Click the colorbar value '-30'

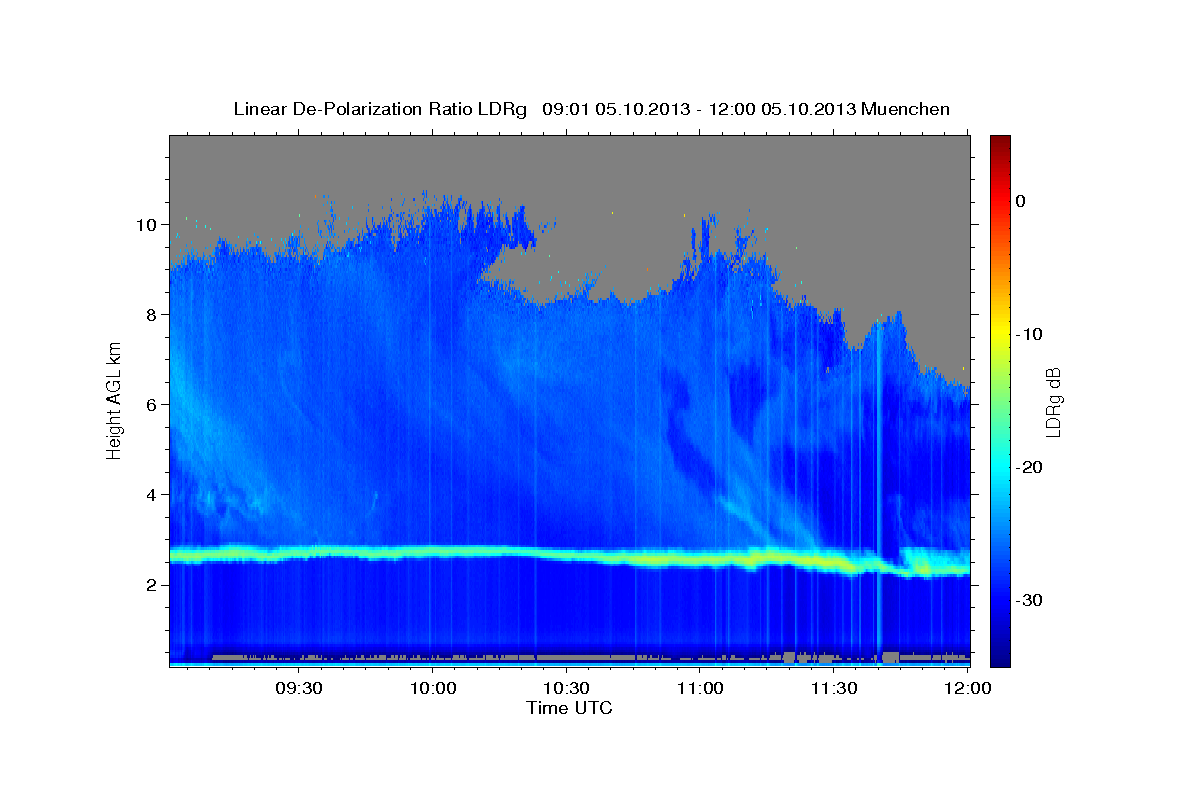(1029, 600)
